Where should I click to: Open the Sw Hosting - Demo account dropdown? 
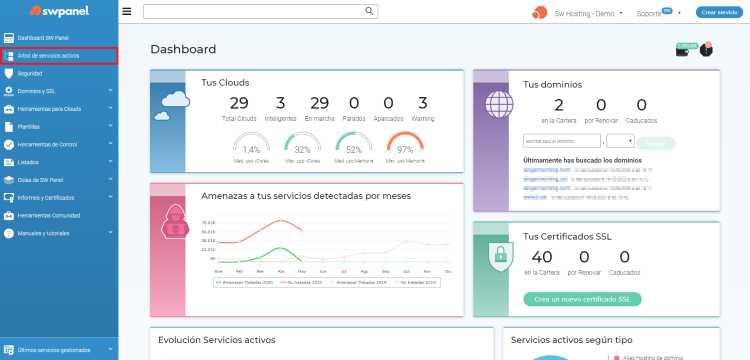pos(588,13)
